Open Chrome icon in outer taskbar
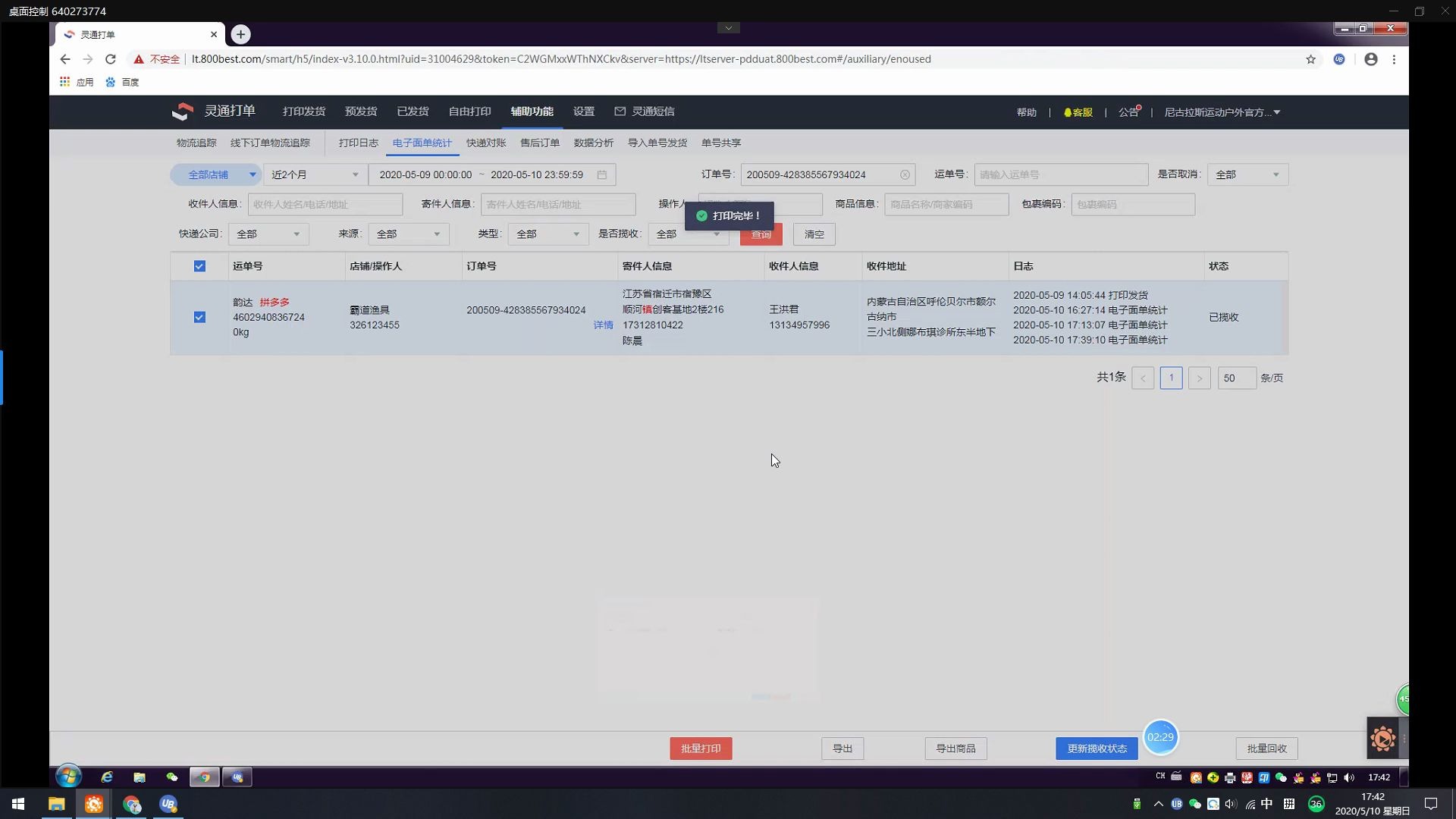The image size is (1456, 819). (x=131, y=804)
